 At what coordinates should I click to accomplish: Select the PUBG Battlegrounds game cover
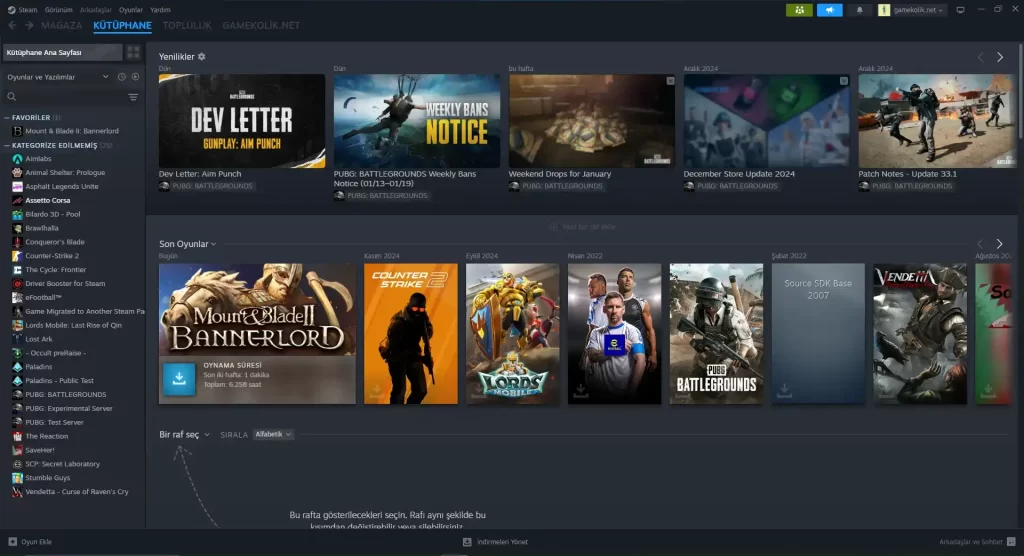(x=716, y=333)
